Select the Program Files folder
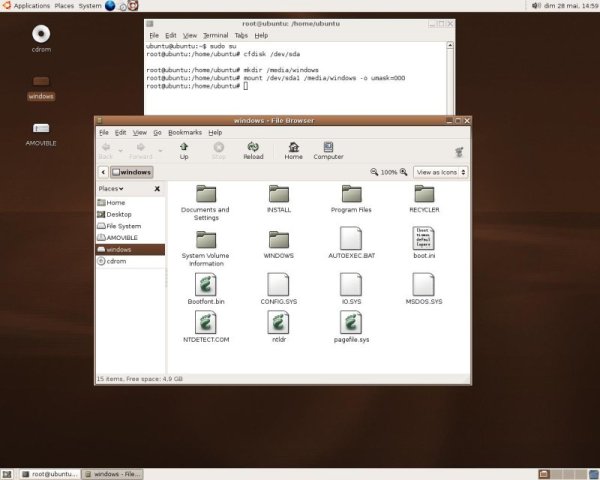This screenshot has height=480, width=600. point(351,199)
